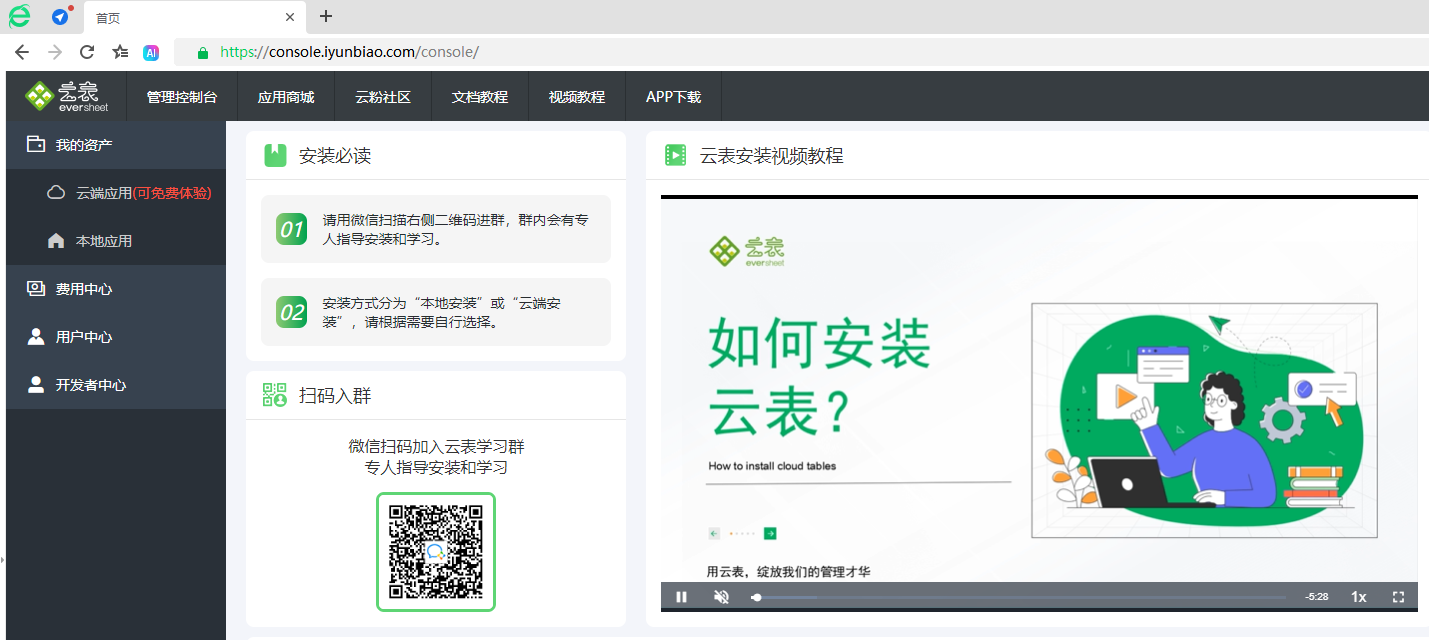
Task: Click the 01 step badge
Action: coord(291,229)
